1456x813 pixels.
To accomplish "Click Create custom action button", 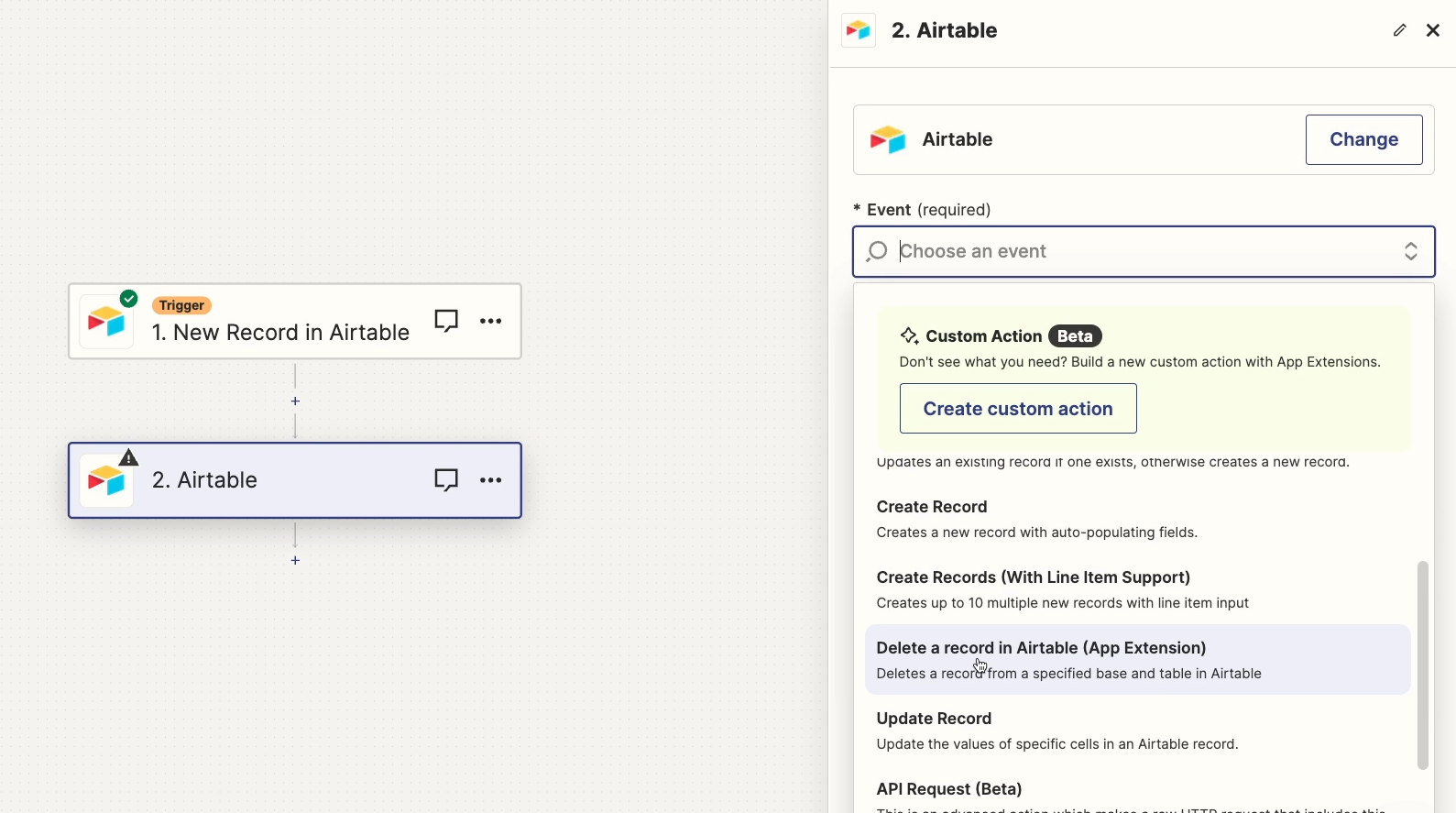I will coord(1018,409).
